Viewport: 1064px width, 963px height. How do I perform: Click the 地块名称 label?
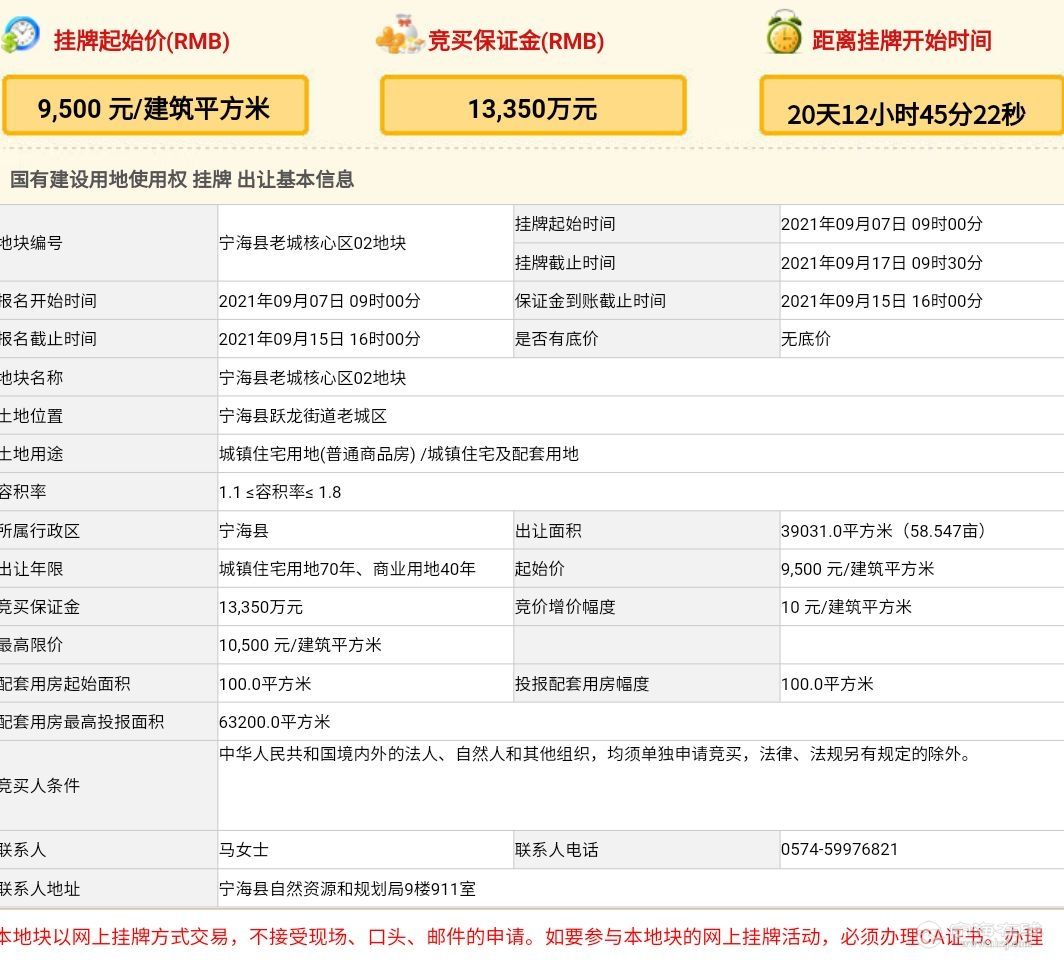click(31, 377)
